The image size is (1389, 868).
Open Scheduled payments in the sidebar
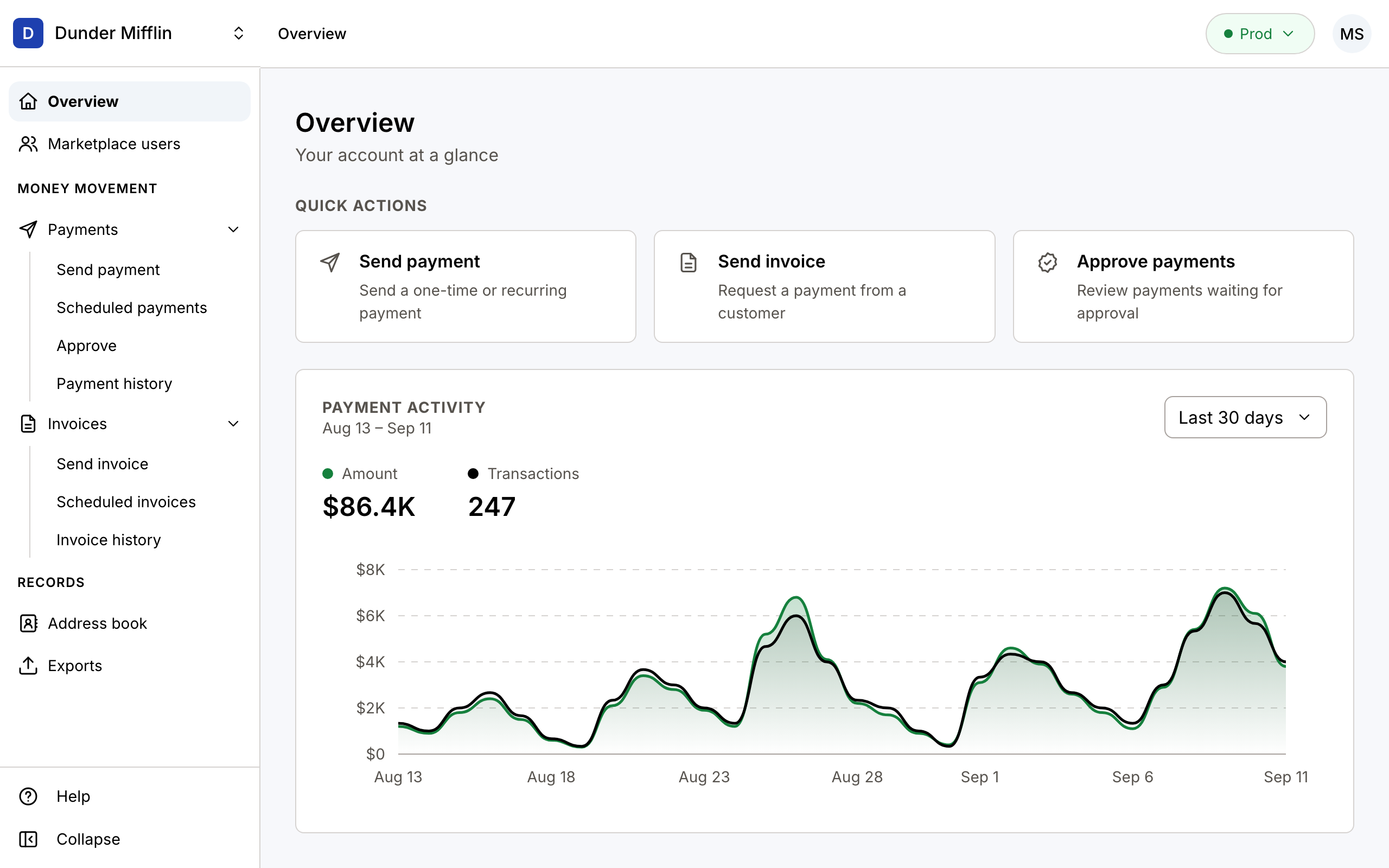tap(131, 308)
